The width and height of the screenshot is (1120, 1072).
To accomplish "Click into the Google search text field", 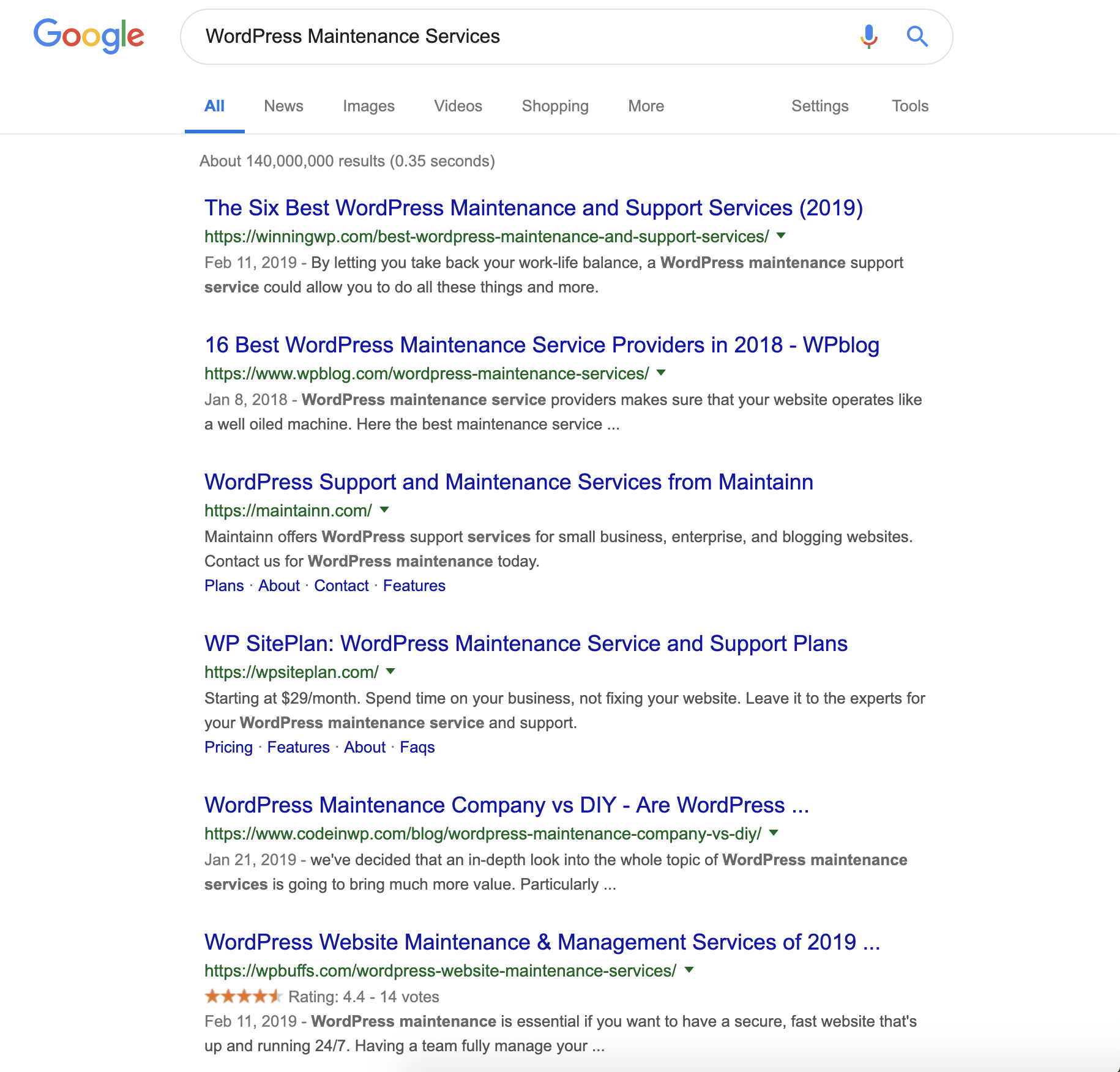I will 520,37.
